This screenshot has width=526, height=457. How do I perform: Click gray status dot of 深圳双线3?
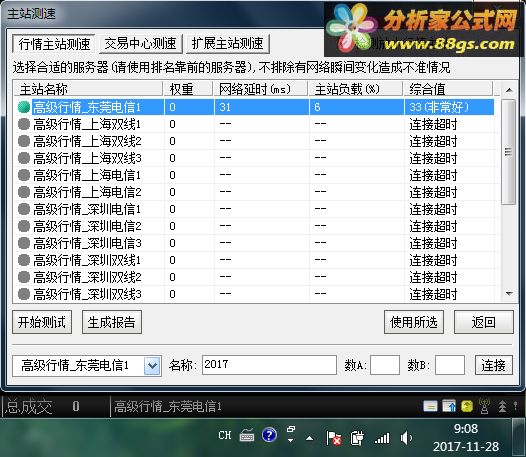coord(24,294)
